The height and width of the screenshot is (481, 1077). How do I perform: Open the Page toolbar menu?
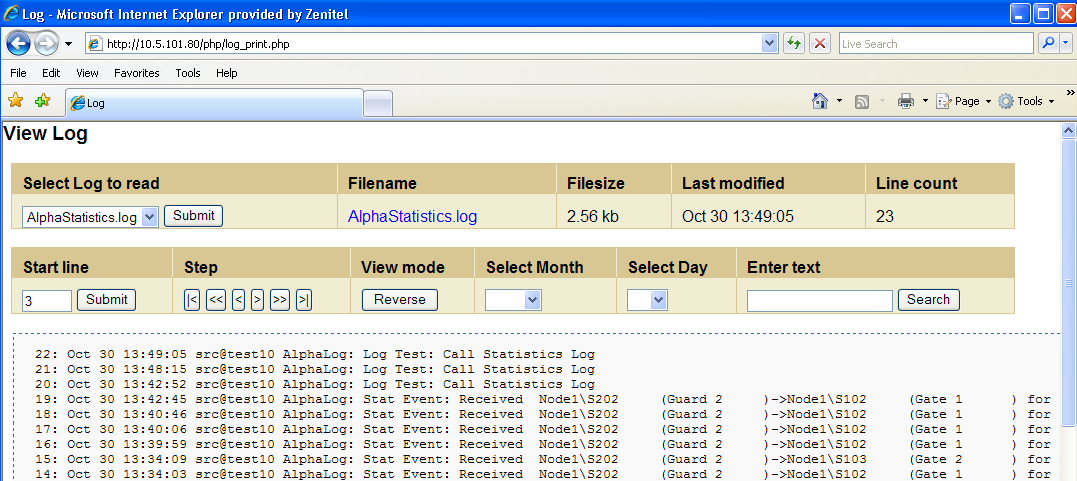964,101
